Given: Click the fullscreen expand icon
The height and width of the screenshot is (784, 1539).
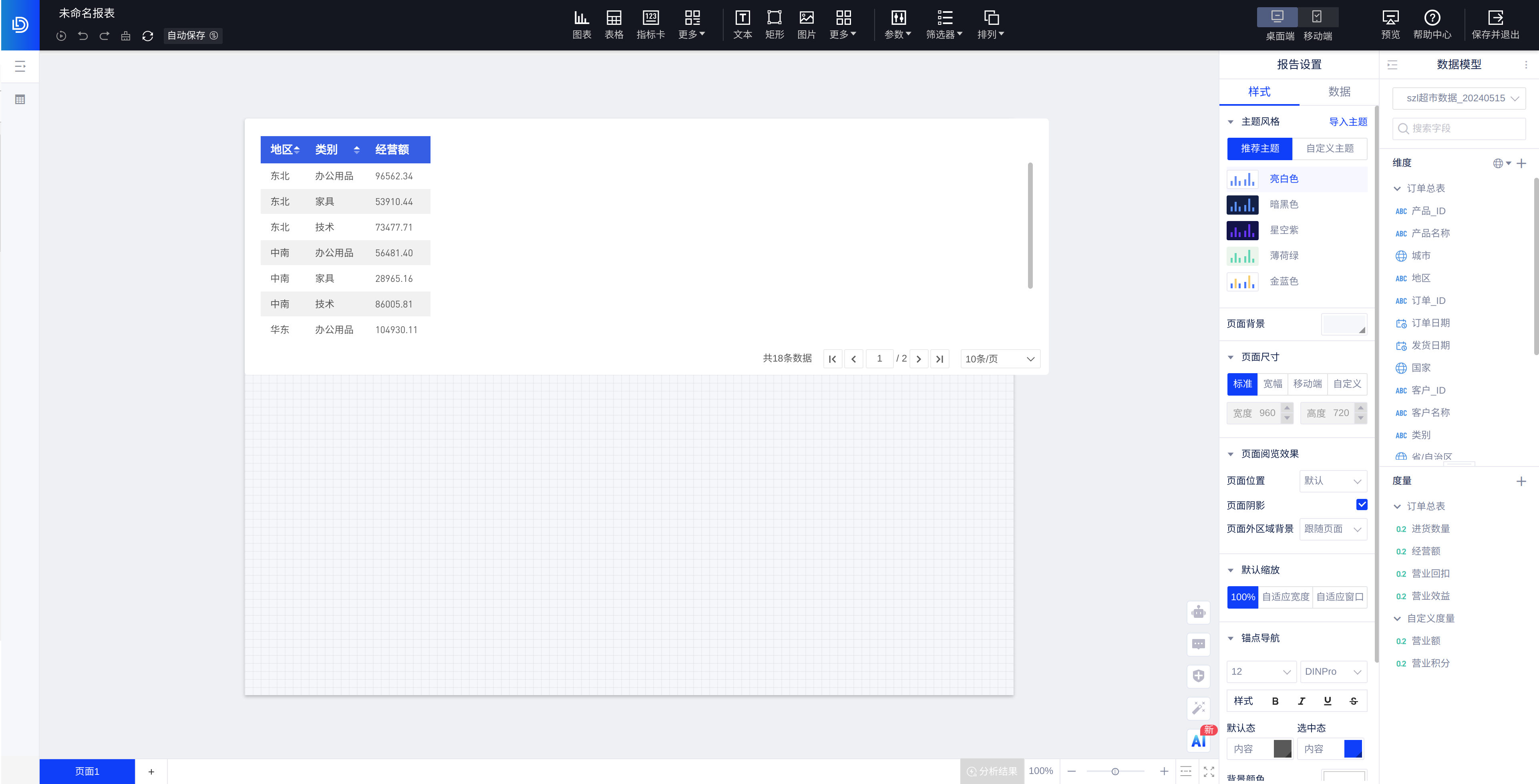Looking at the screenshot, I should [x=1209, y=772].
